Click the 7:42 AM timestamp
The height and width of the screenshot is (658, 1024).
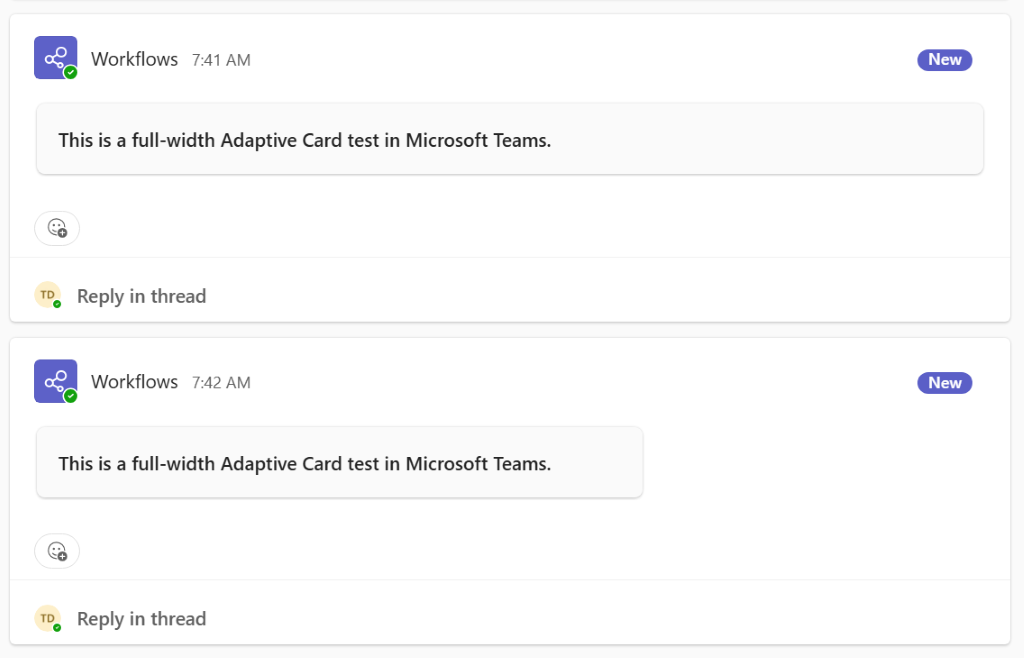(x=221, y=383)
